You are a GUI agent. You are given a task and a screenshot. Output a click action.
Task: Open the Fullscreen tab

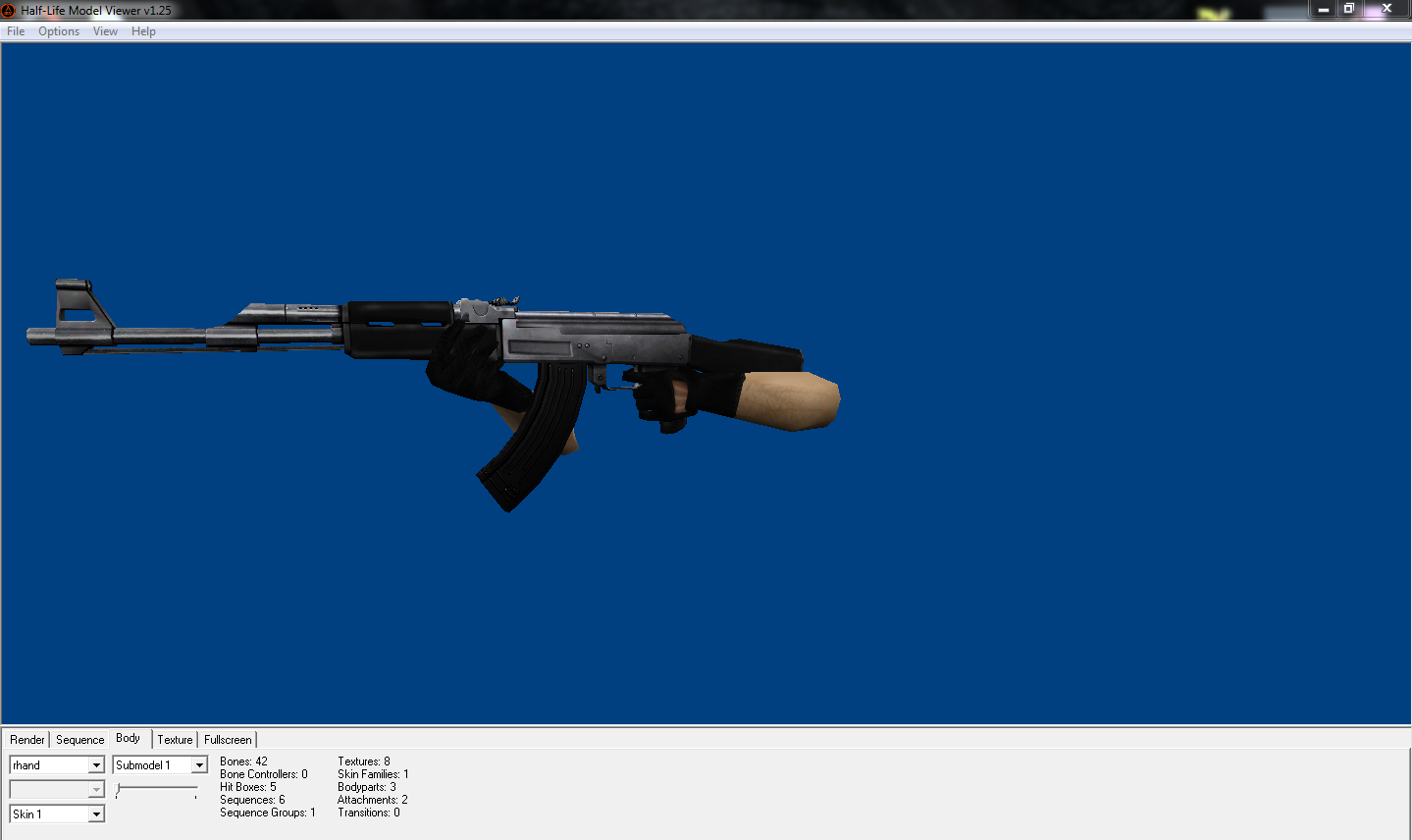pos(228,740)
